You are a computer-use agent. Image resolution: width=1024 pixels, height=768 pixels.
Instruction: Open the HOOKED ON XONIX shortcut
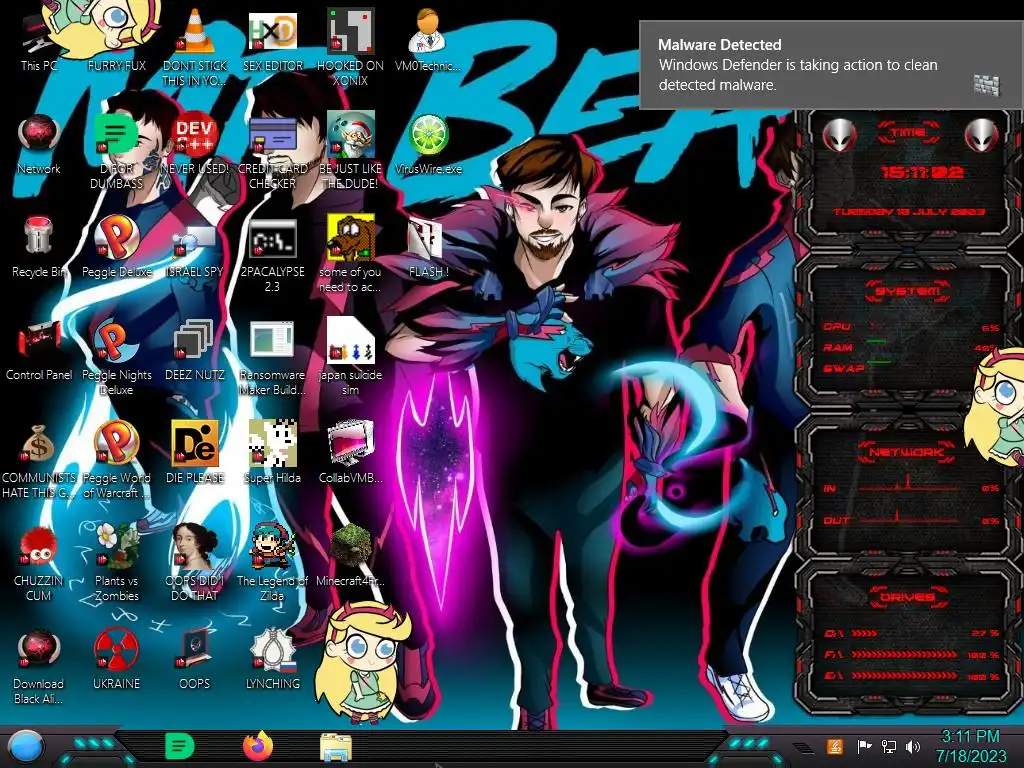click(351, 48)
